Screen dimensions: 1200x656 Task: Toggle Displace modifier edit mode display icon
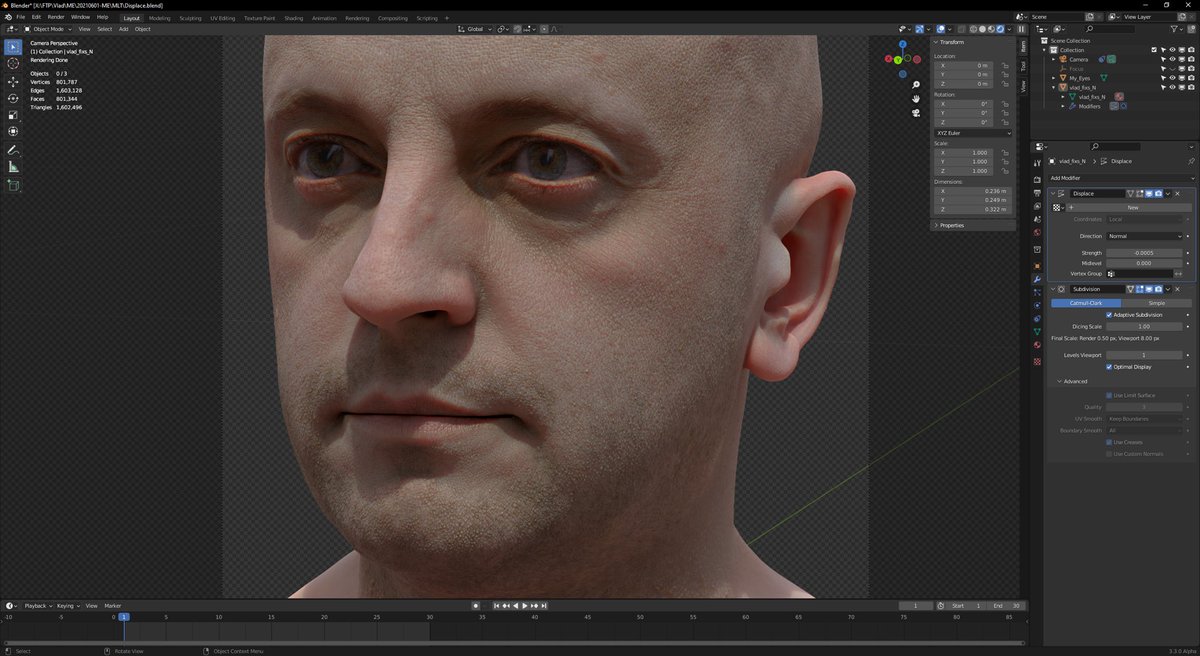click(x=1141, y=193)
